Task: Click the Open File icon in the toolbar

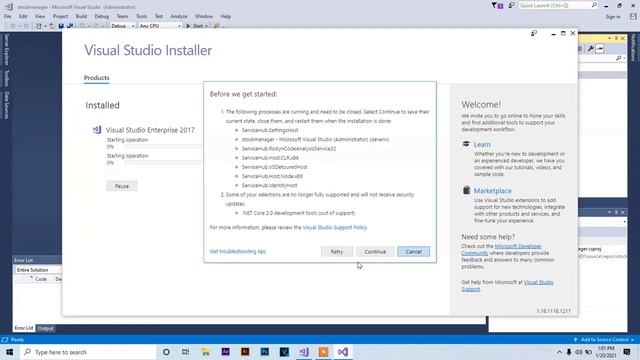Action: 52,26
